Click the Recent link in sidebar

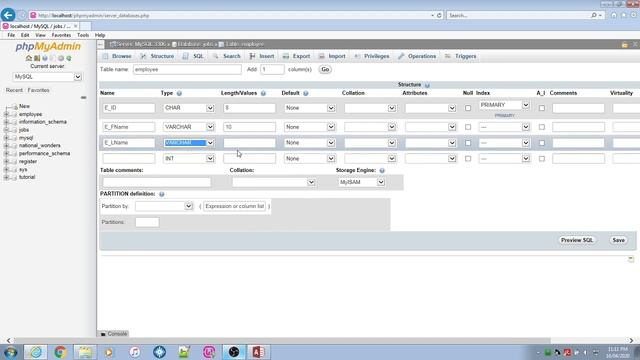pos(14,90)
